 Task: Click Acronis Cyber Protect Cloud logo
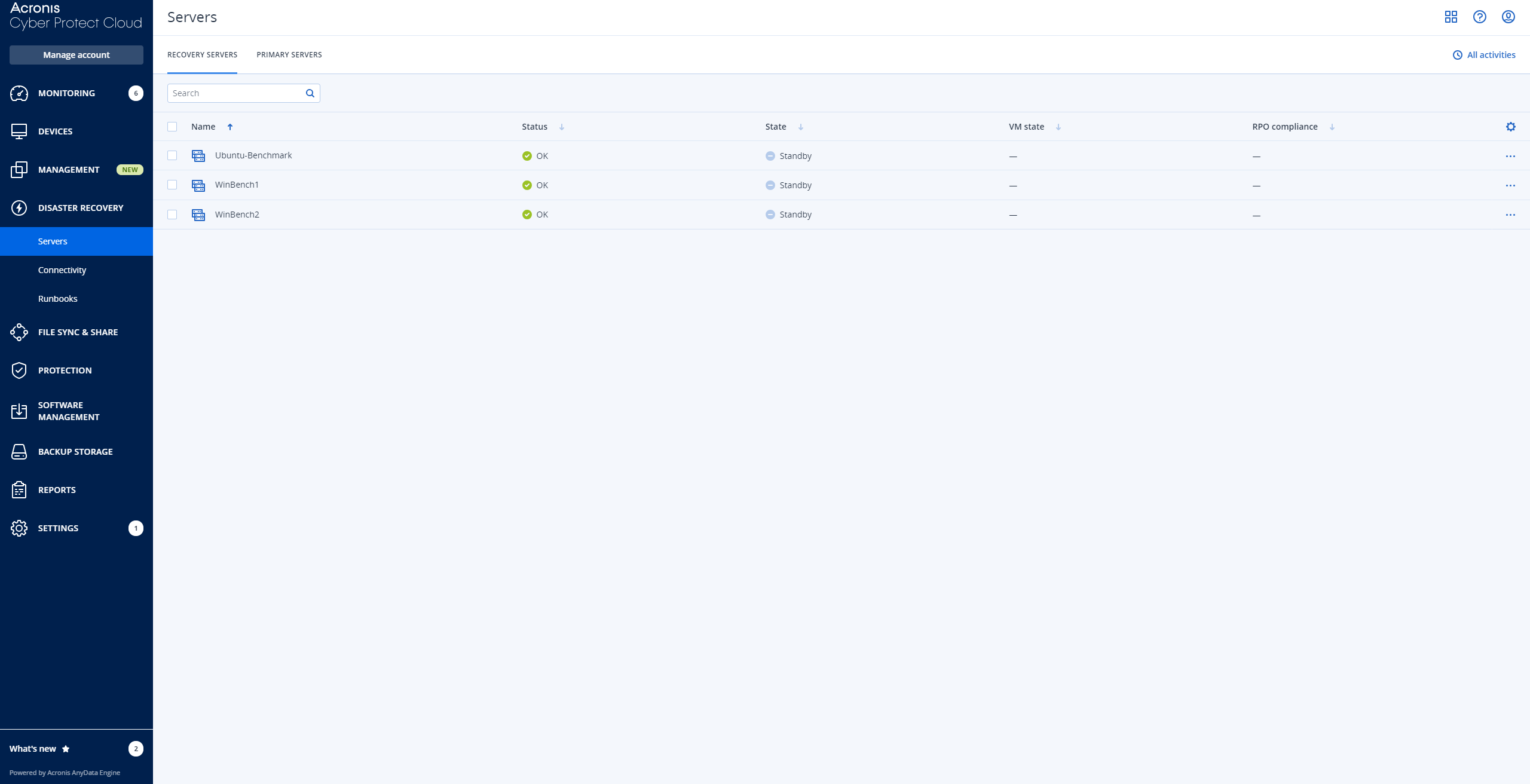pyautogui.click(x=76, y=16)
